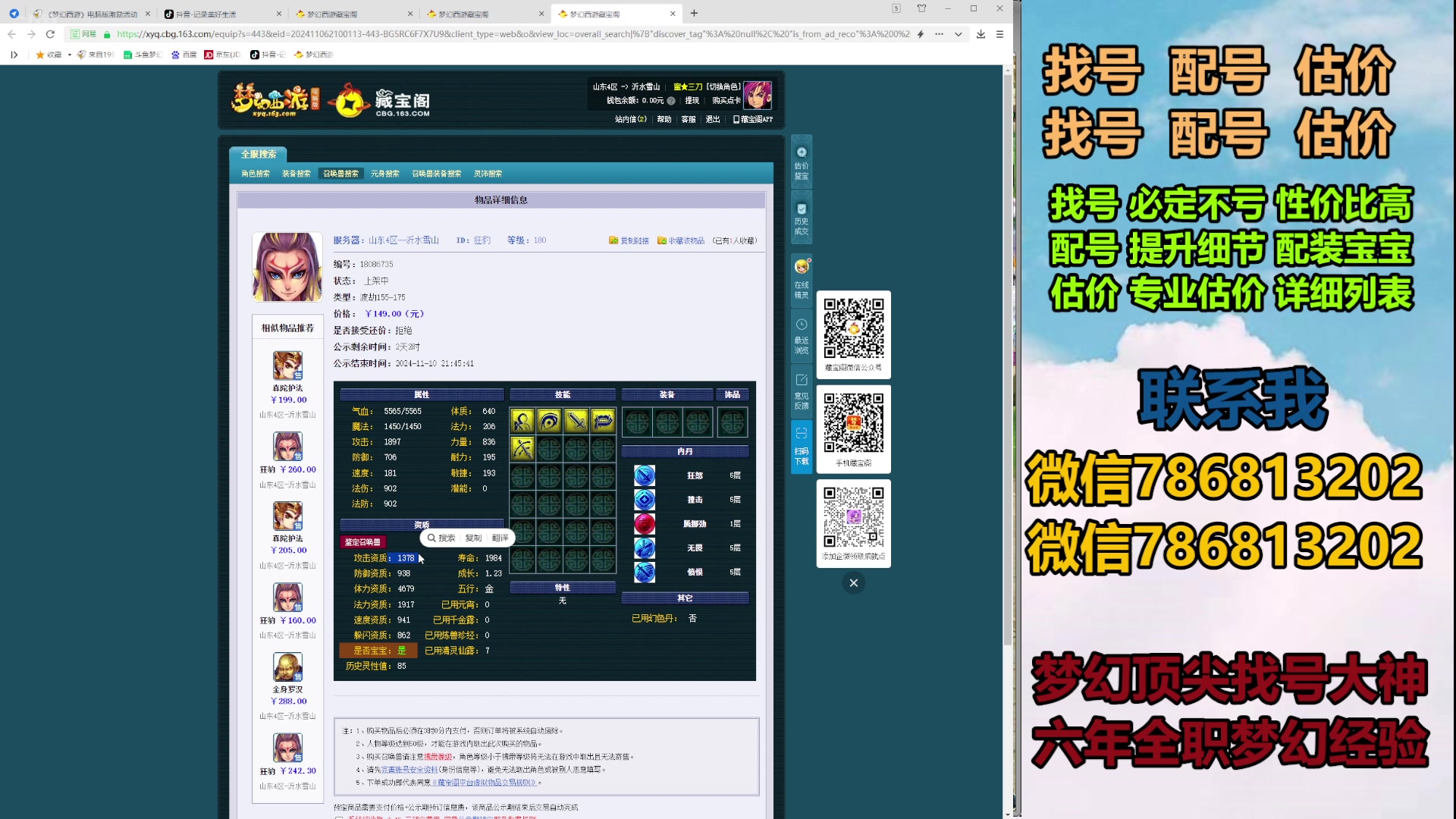Screen dimensions: 1456x819
Task: Click the 退出 logout link
Action: (x=712, y=120)
